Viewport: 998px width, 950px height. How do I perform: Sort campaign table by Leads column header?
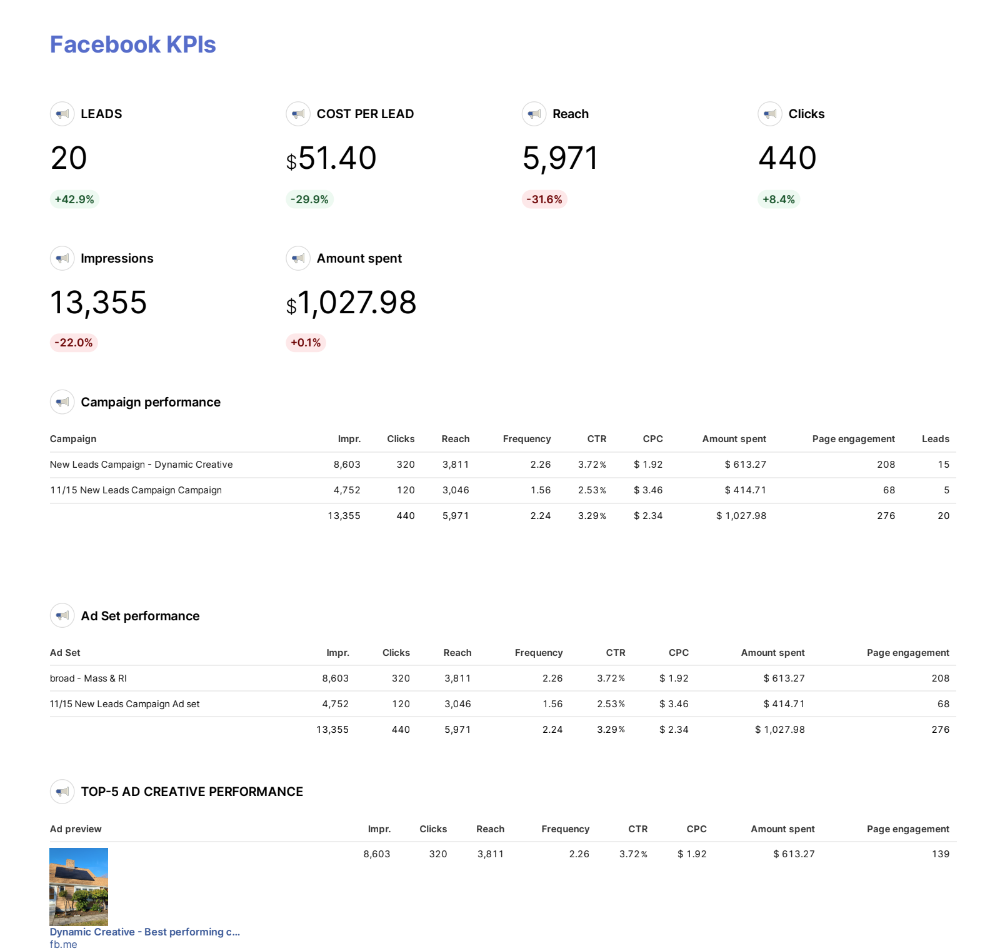pos(935,439)
